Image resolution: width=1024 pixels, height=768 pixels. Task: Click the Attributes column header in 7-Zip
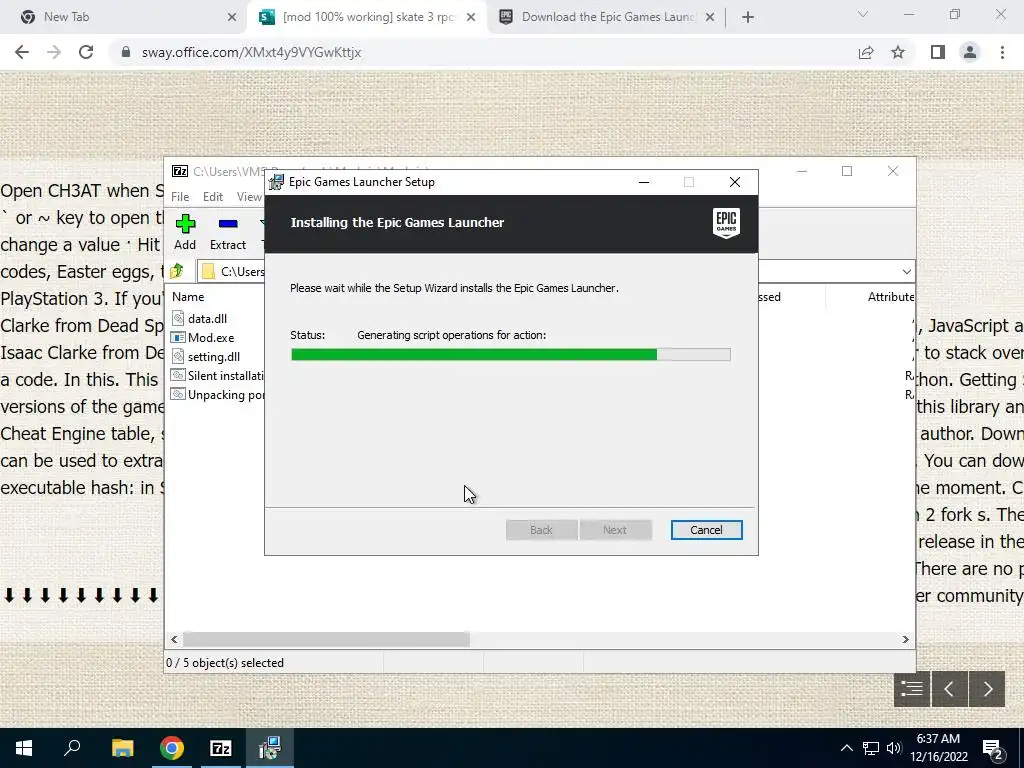click(x=891, y=296)
